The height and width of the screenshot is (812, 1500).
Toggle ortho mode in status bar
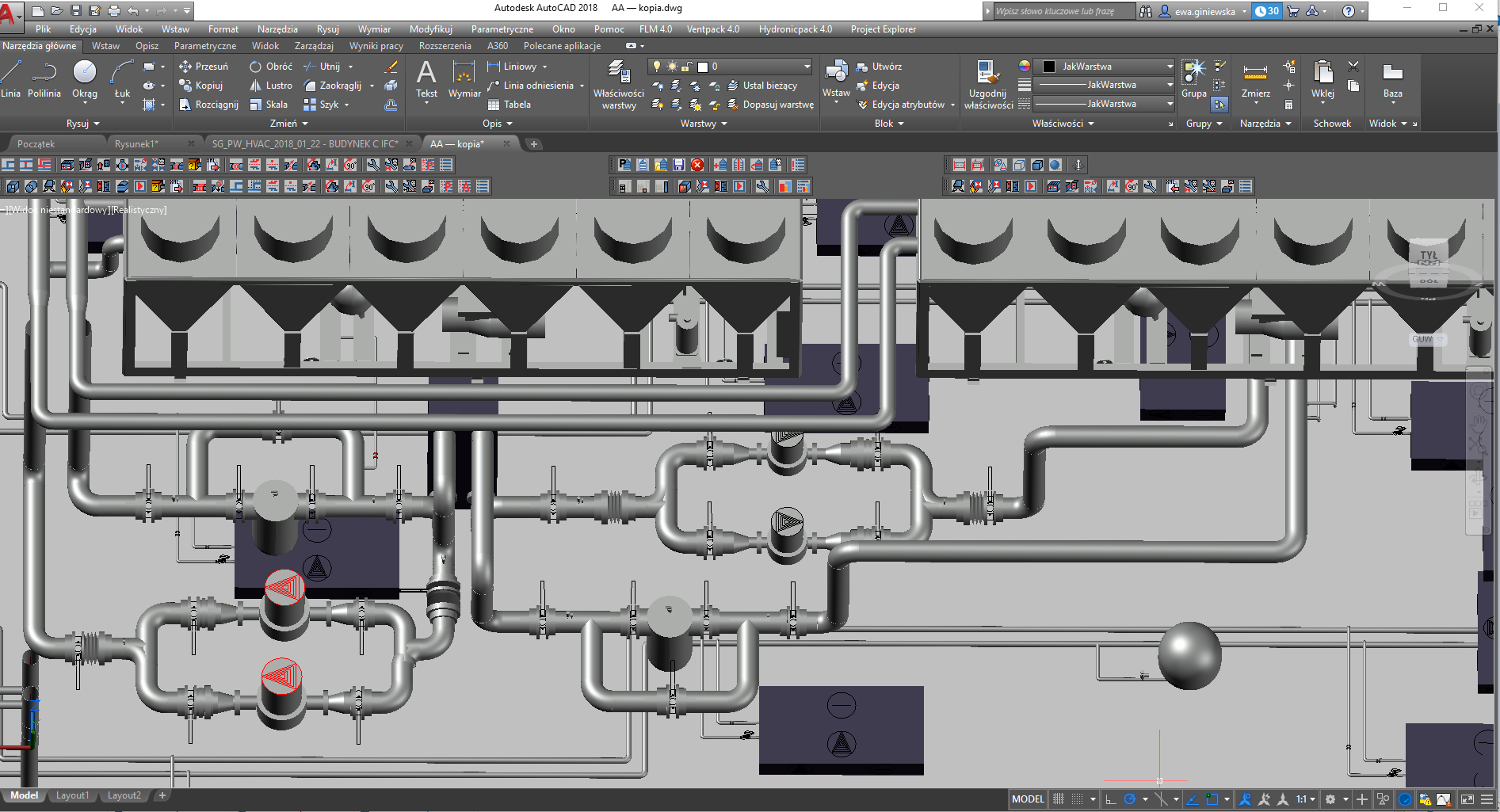click(x=1111, y=799)
